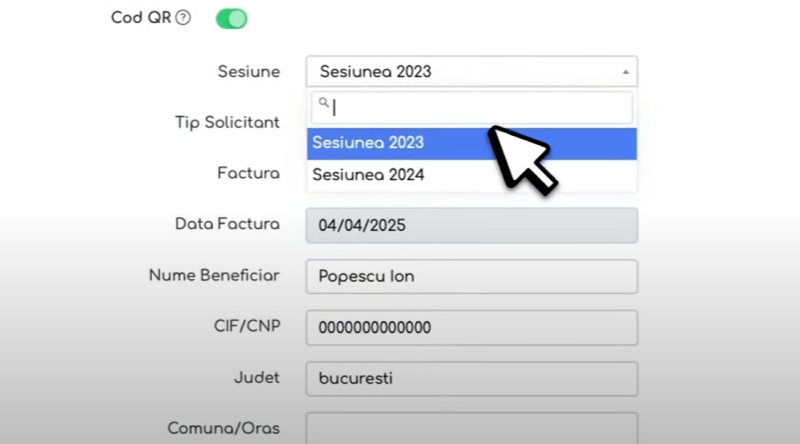Click the Data Factura label
800x444 pixels.
(x=227, y=224)
